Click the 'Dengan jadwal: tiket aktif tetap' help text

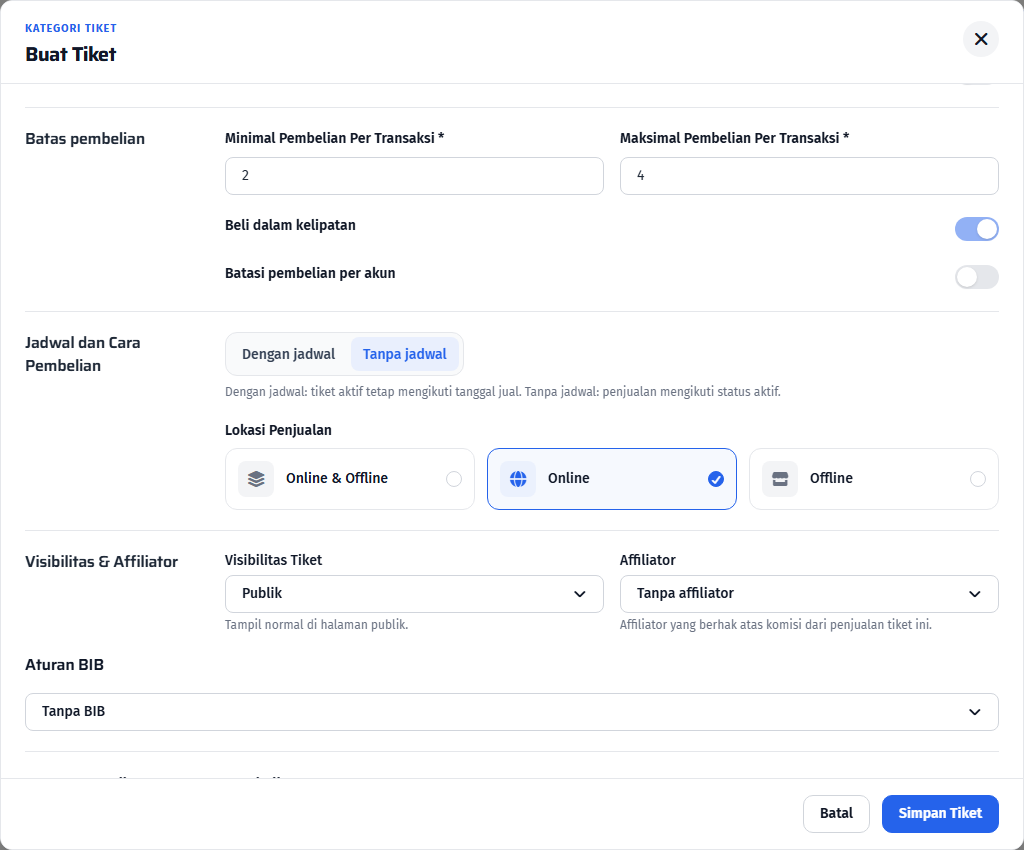click(x=503, y=392)
